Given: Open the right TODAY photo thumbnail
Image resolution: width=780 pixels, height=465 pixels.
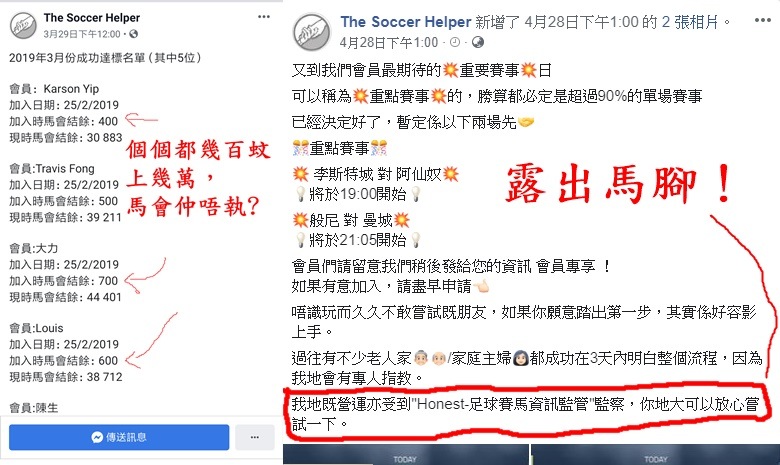Looking at the screenshot, I should pos(655,455).
